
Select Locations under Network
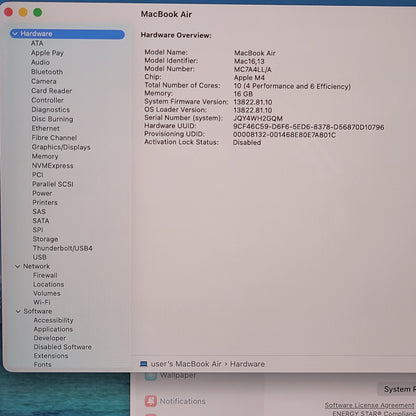(48, 284)
